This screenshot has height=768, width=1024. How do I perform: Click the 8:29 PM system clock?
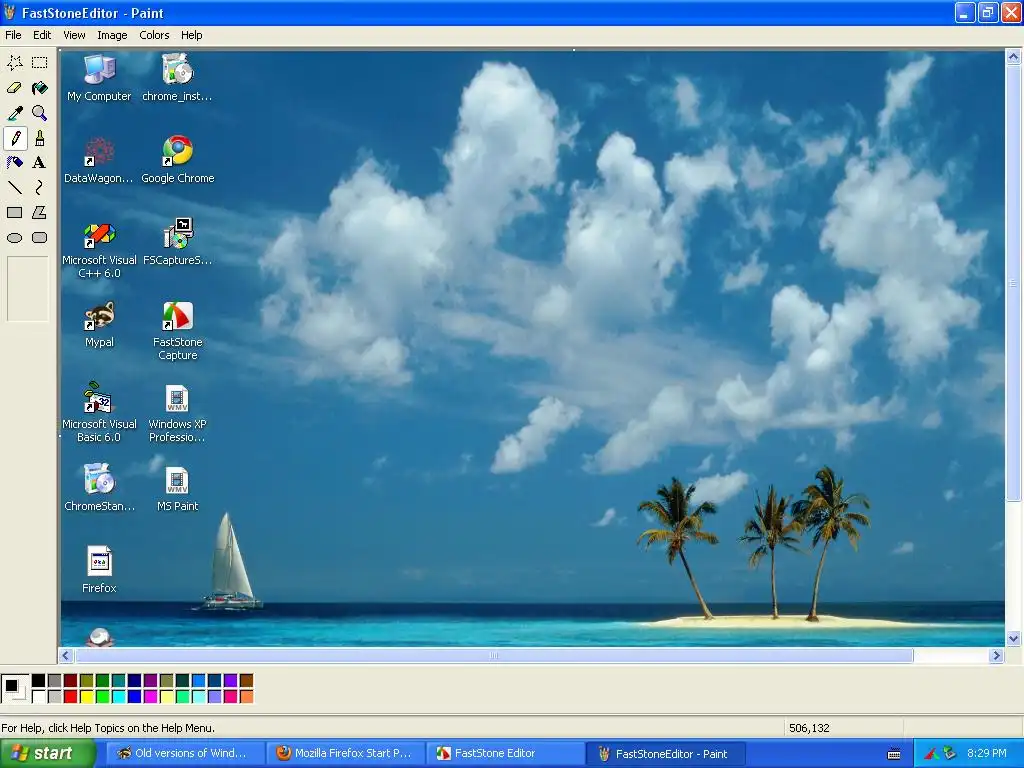pos(987,753)
